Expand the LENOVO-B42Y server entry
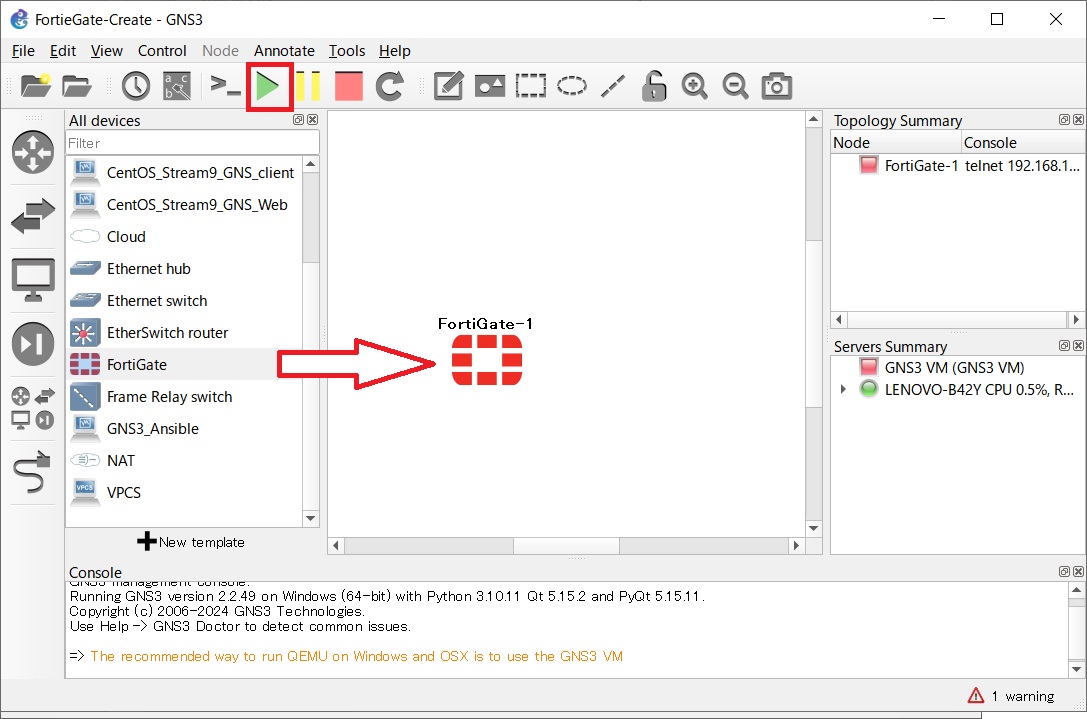 click(843, 389)
